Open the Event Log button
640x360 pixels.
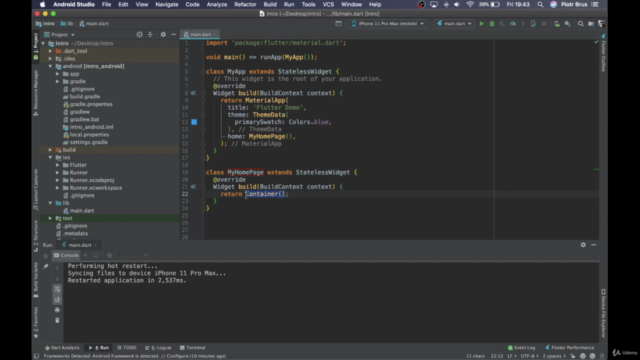coord(521,348)
